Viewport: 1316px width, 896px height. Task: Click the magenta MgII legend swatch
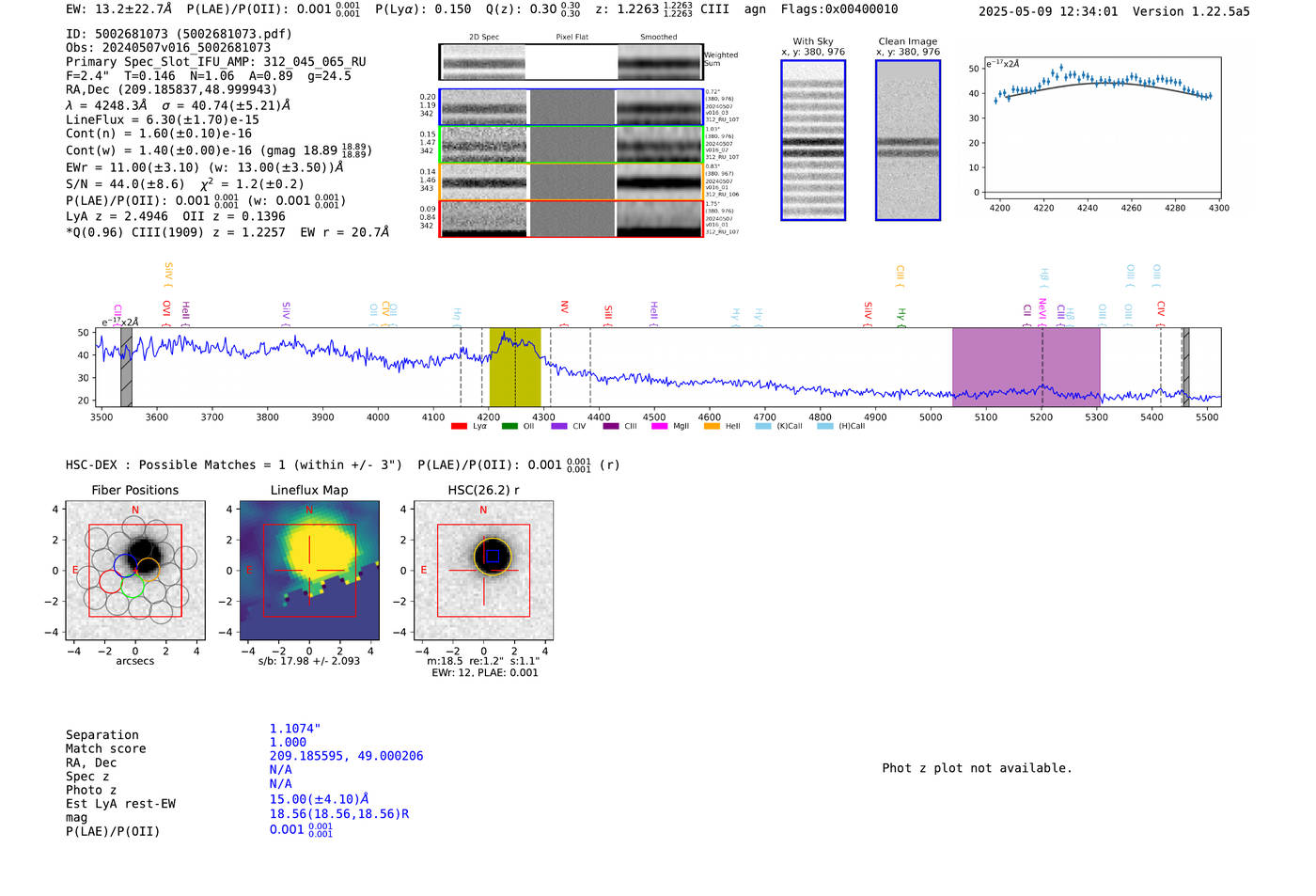tap(659, 426)
